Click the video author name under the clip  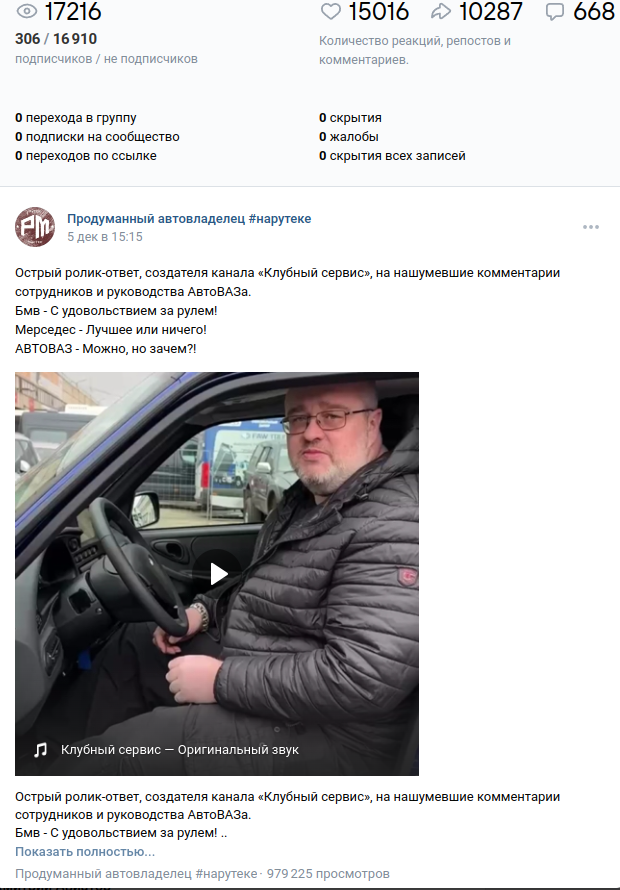click(x=136, y=874)
